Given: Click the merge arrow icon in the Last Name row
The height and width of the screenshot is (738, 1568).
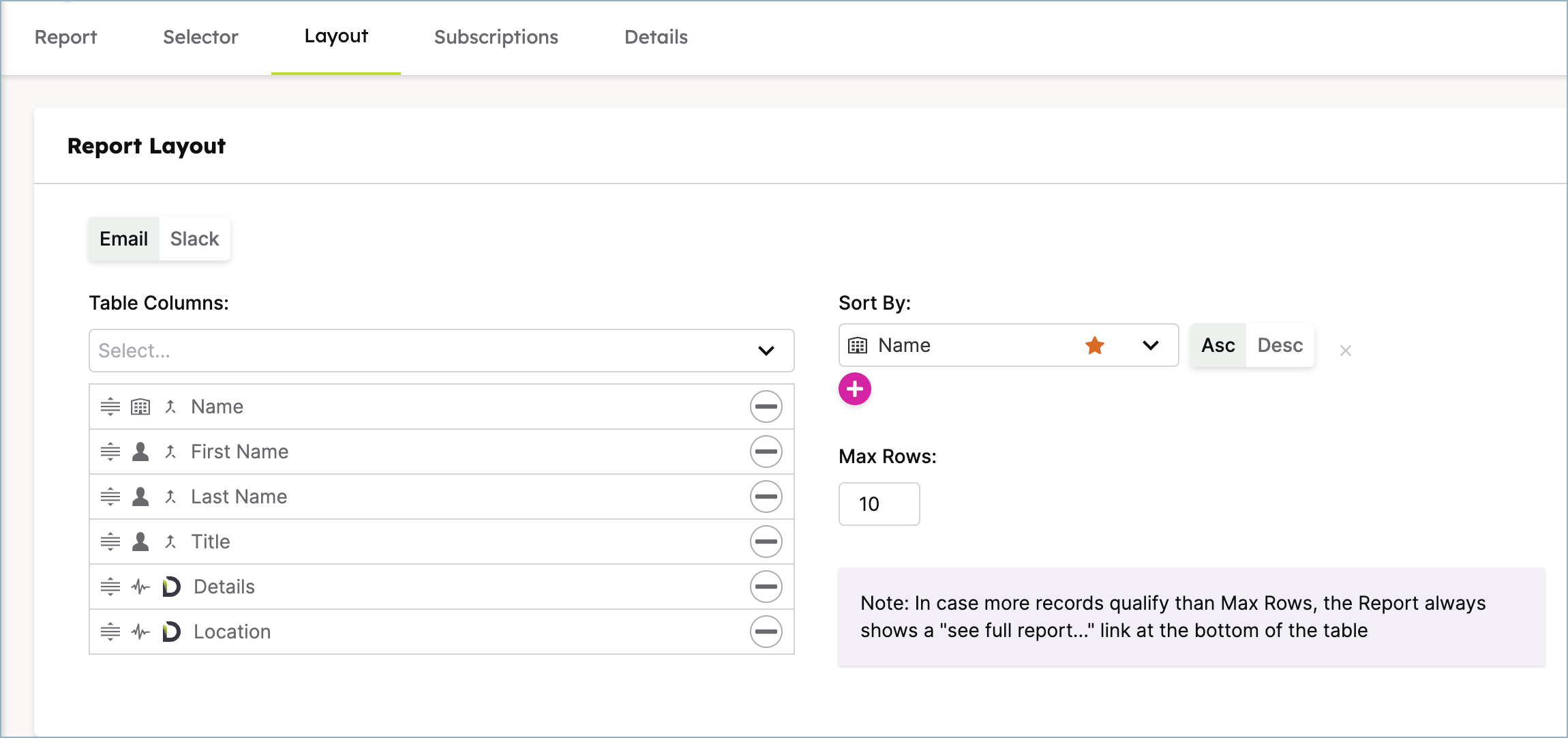Looking at the screenshot, I should [x=170, y=497].
